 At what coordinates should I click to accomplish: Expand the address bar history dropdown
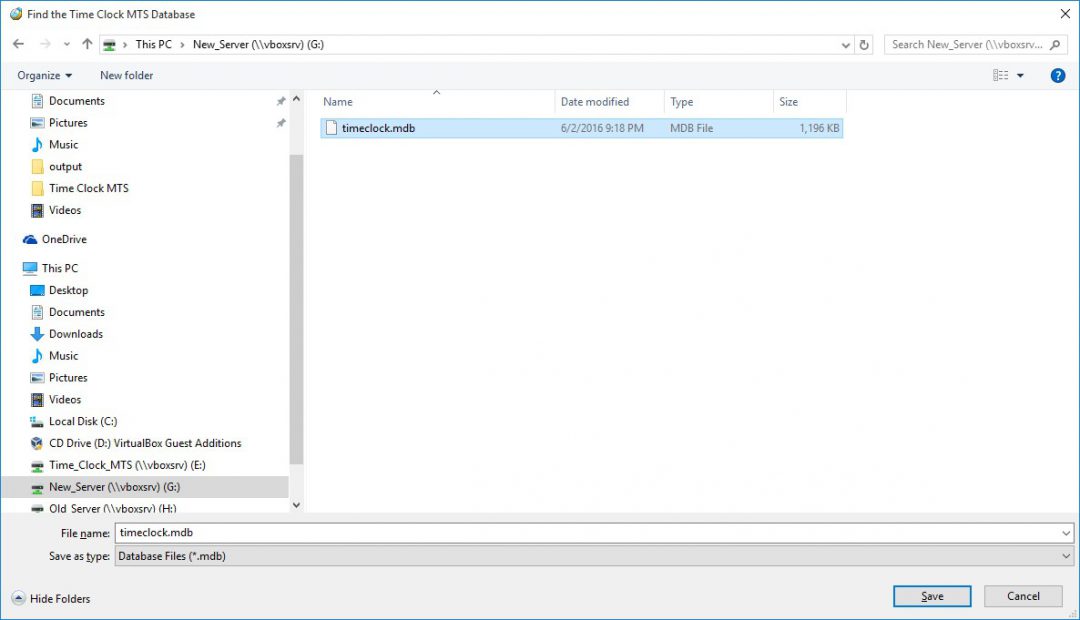(x=845, y=44)
